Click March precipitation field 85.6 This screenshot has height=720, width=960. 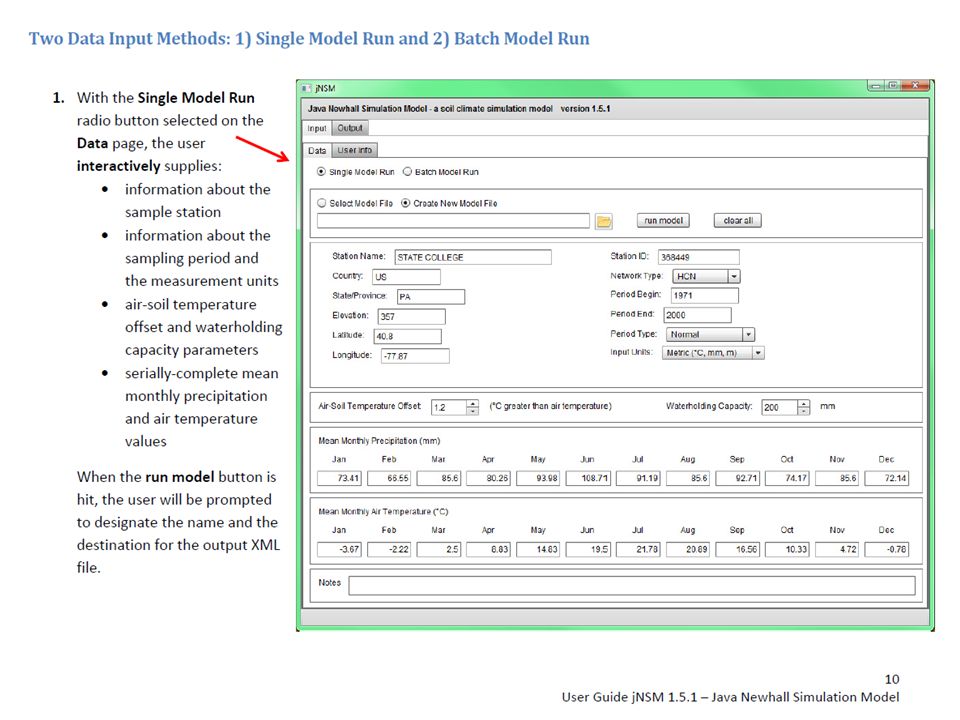tap(438, 478)
